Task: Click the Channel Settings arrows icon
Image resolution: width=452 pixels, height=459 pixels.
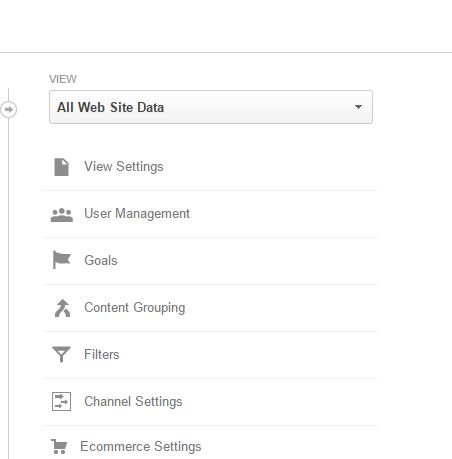Action: (x=61, y=401)
